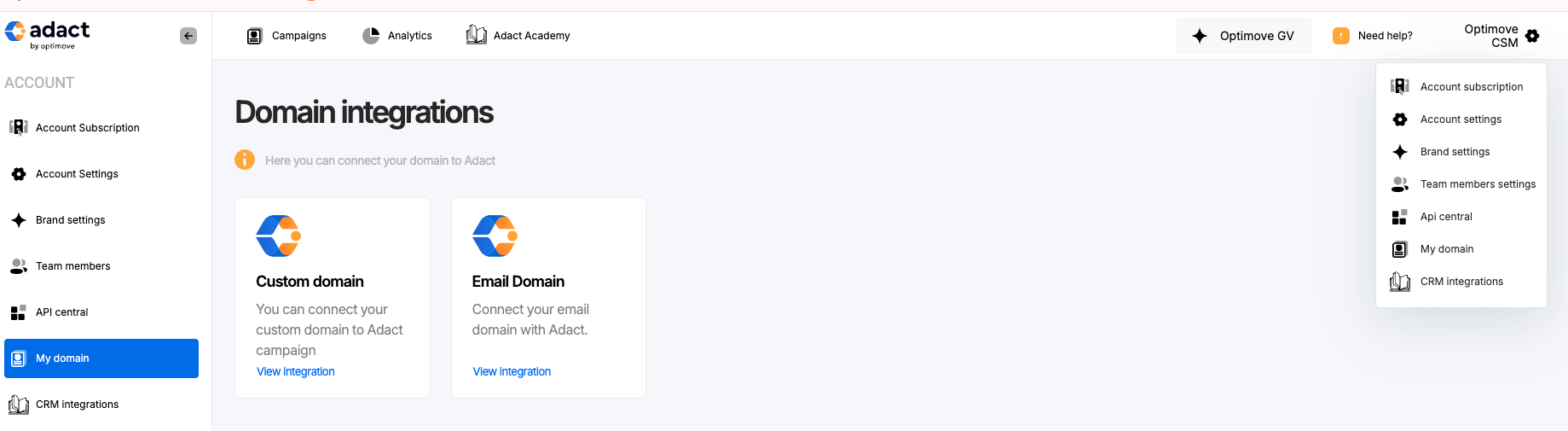Open the Optimove GV brand selector

coord(1244,36)
